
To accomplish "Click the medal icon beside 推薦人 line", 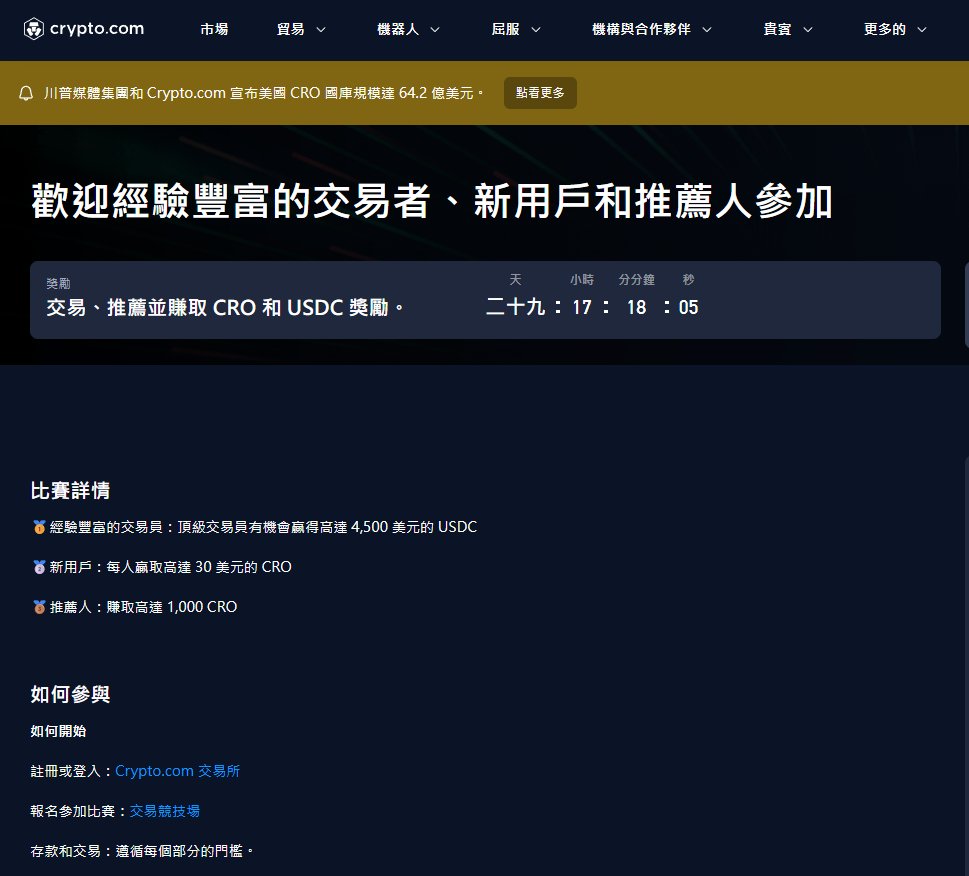I will coord(38,606).
